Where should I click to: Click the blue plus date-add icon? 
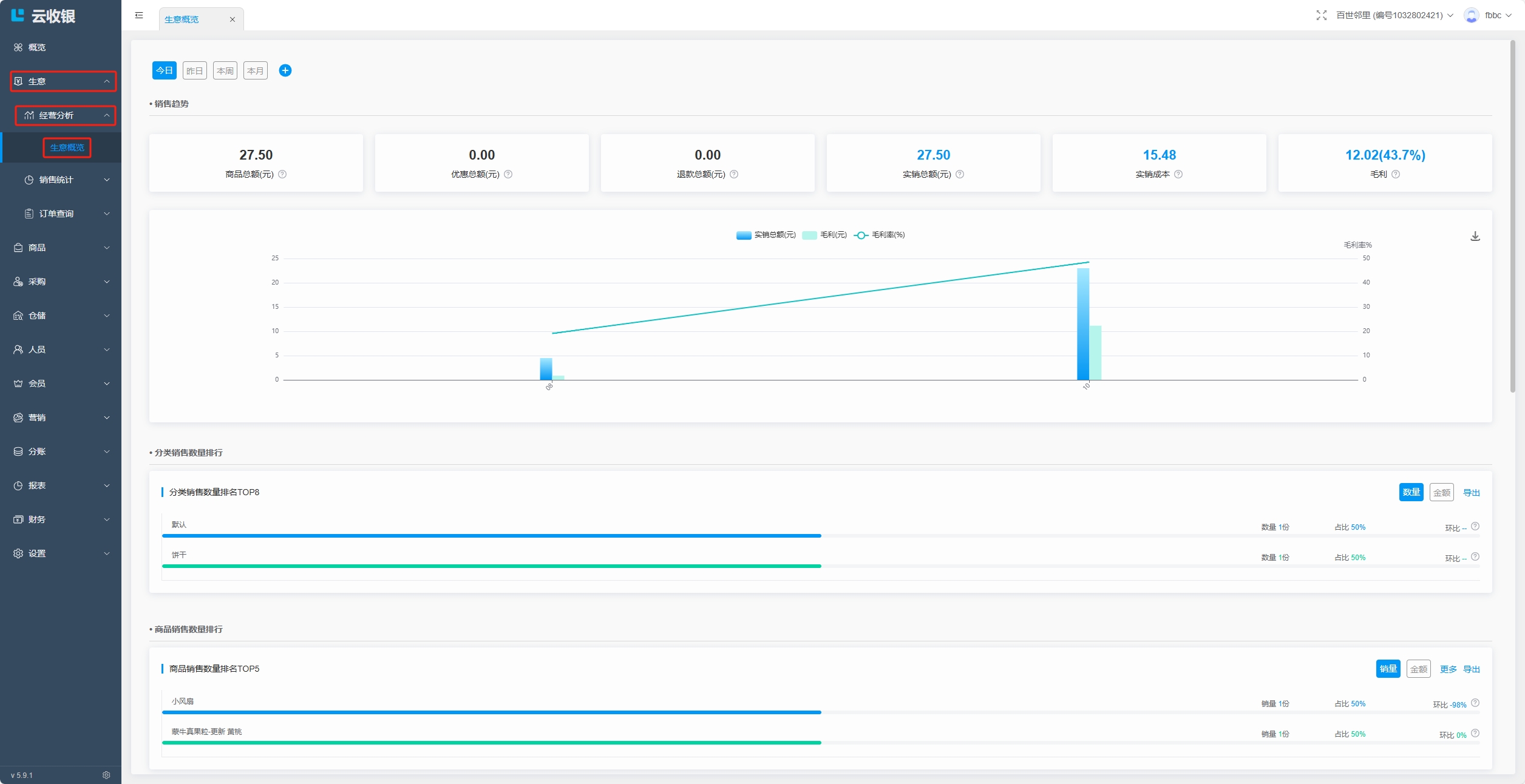pyautogui.click(x=285, y=71)
